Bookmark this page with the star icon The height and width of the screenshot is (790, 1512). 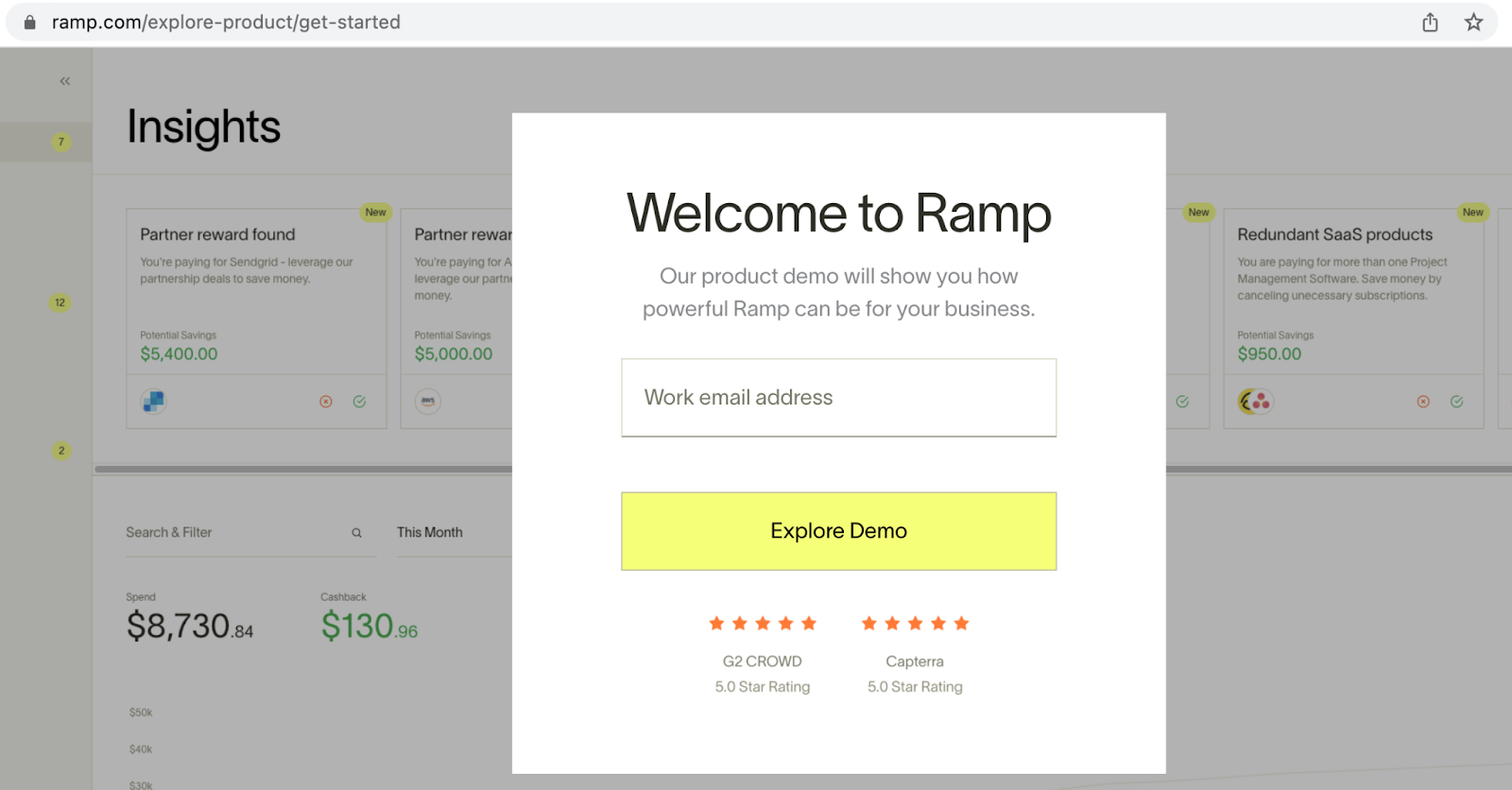pyautogui.click(x=1473, y=23)
